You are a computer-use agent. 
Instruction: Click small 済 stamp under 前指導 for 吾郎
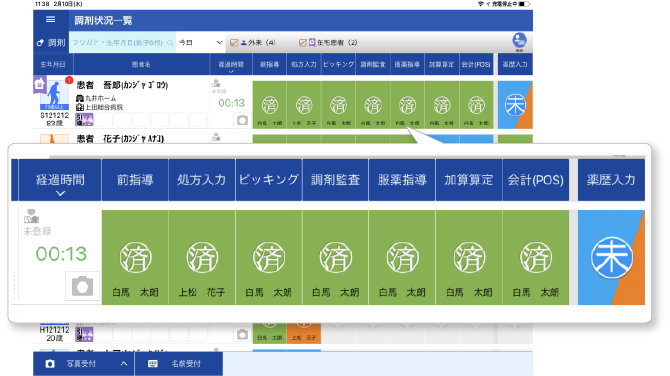(270, 105)
